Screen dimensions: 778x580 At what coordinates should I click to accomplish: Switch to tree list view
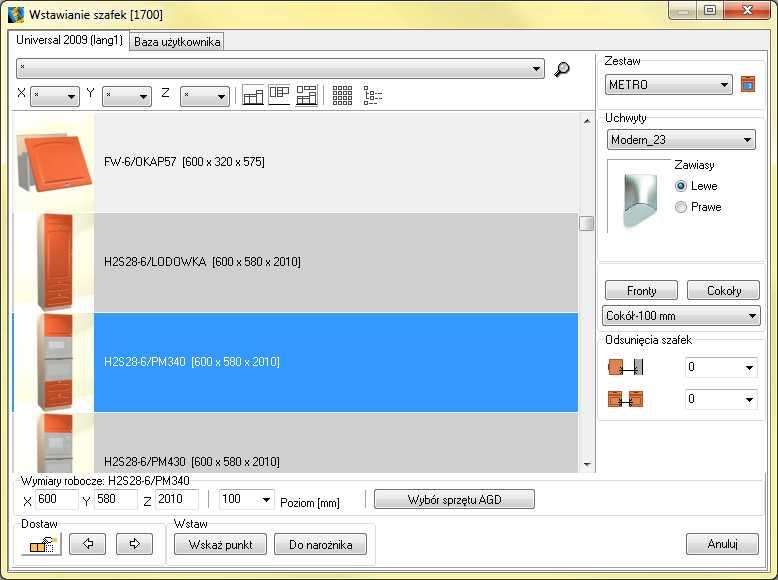[x=372, y=95]
